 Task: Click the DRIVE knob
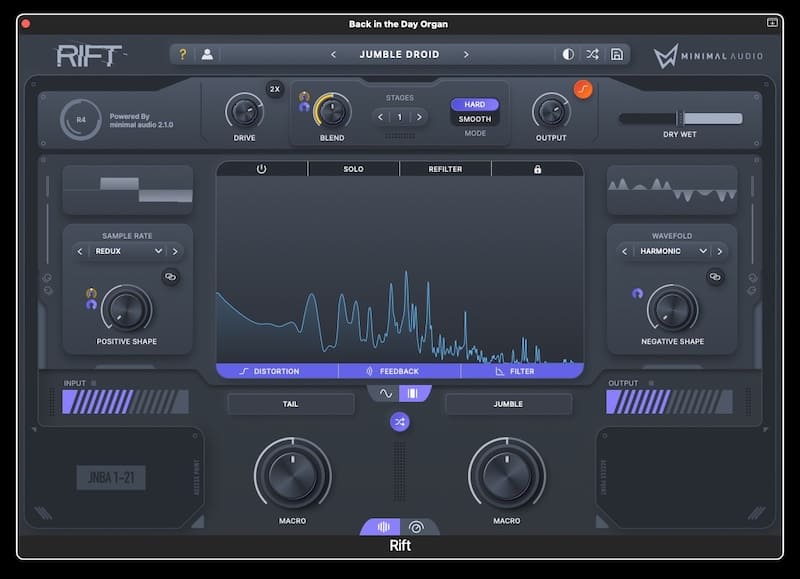pos(244,112)
